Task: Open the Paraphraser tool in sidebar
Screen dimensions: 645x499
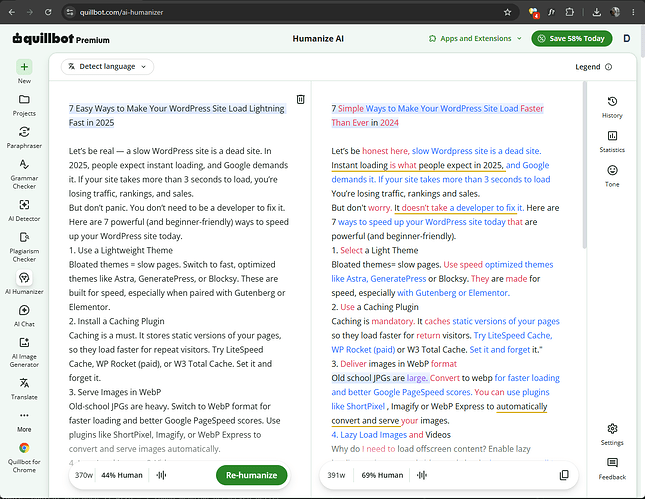Action: point(24,137)
